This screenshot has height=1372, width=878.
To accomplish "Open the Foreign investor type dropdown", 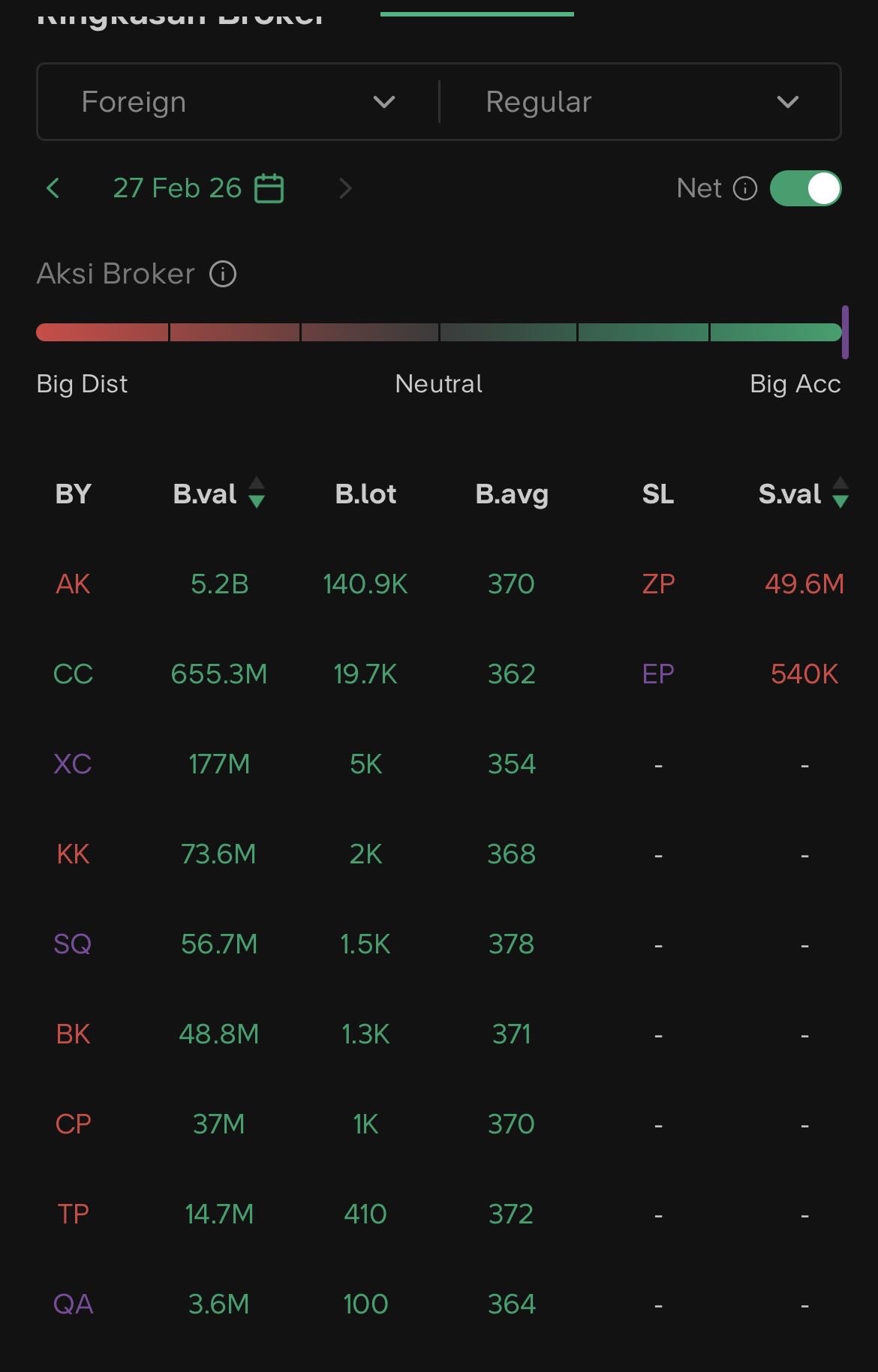I will click(238, 102).
